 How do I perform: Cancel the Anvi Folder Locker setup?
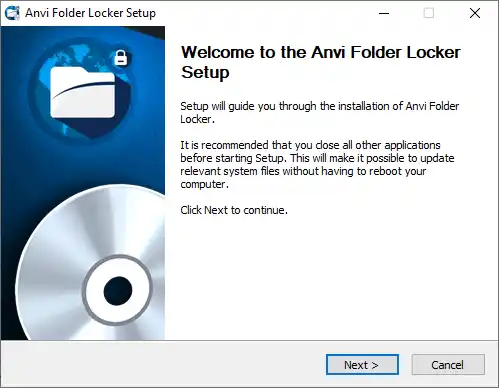coord(448,365)
